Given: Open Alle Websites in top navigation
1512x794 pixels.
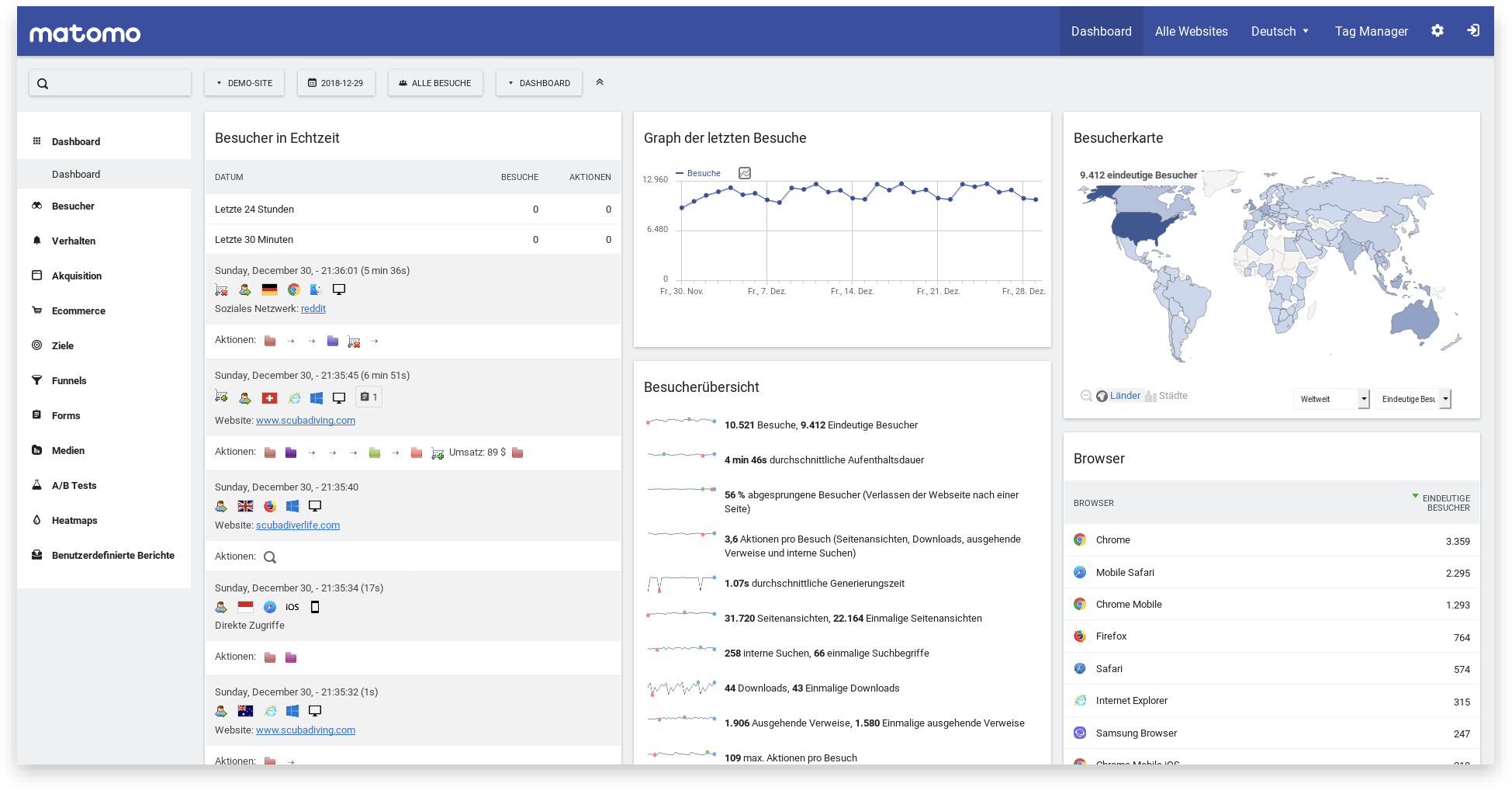Looking at the screenshot, I should click(x=1192, y=31).
